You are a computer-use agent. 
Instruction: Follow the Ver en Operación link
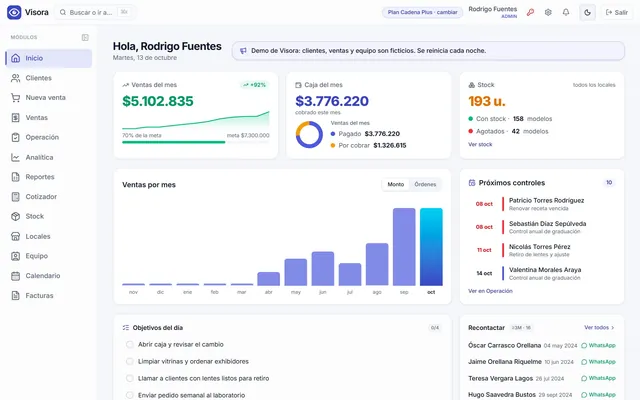point(490,291)
